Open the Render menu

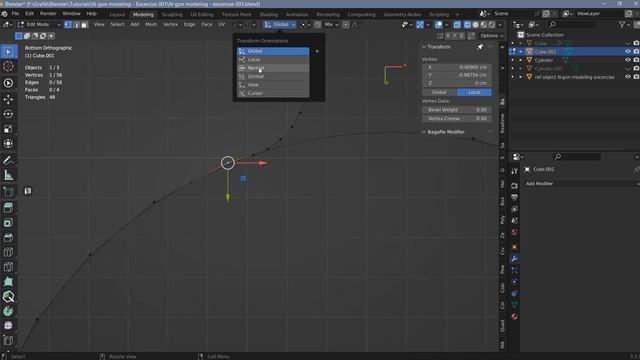click(48, 13)
